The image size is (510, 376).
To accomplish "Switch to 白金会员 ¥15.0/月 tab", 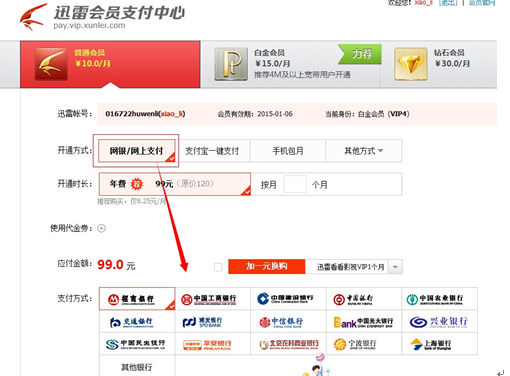I will pyautogui.click(x=290, y=64).
